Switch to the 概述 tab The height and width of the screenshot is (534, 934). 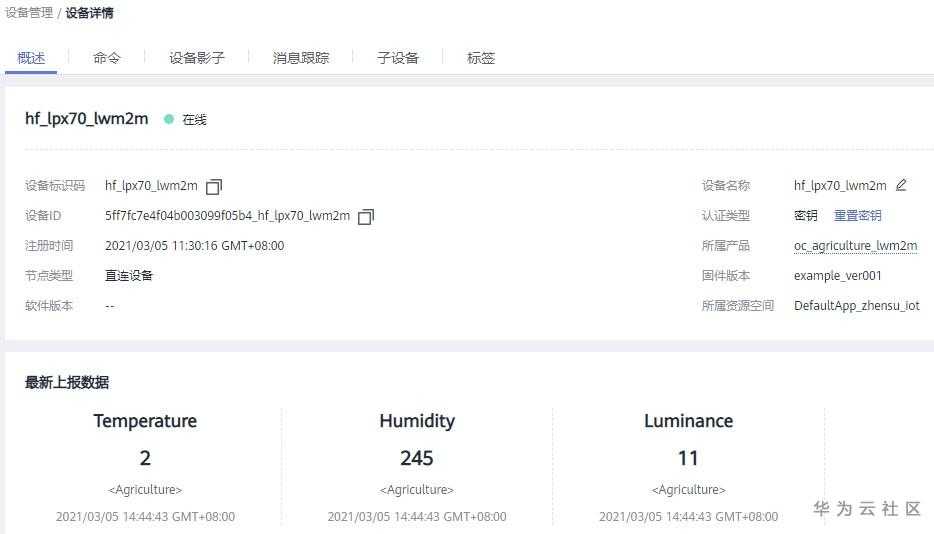(31, 58)
